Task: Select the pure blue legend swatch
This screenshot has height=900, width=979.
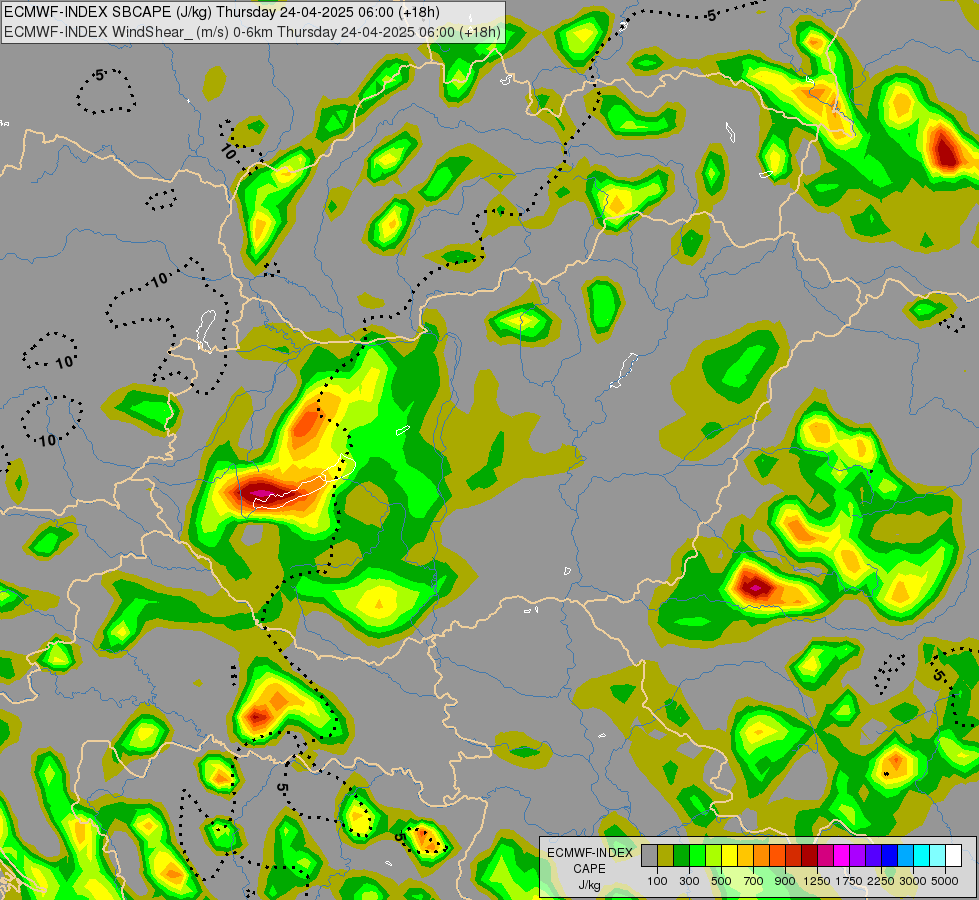Action: pyautogui.click(x=890, y=855)
